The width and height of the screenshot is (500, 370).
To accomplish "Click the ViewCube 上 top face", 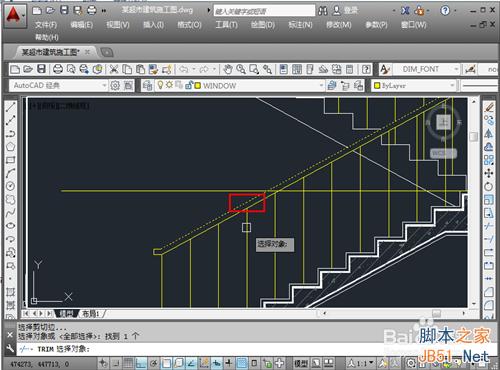I will coord(444,122).
